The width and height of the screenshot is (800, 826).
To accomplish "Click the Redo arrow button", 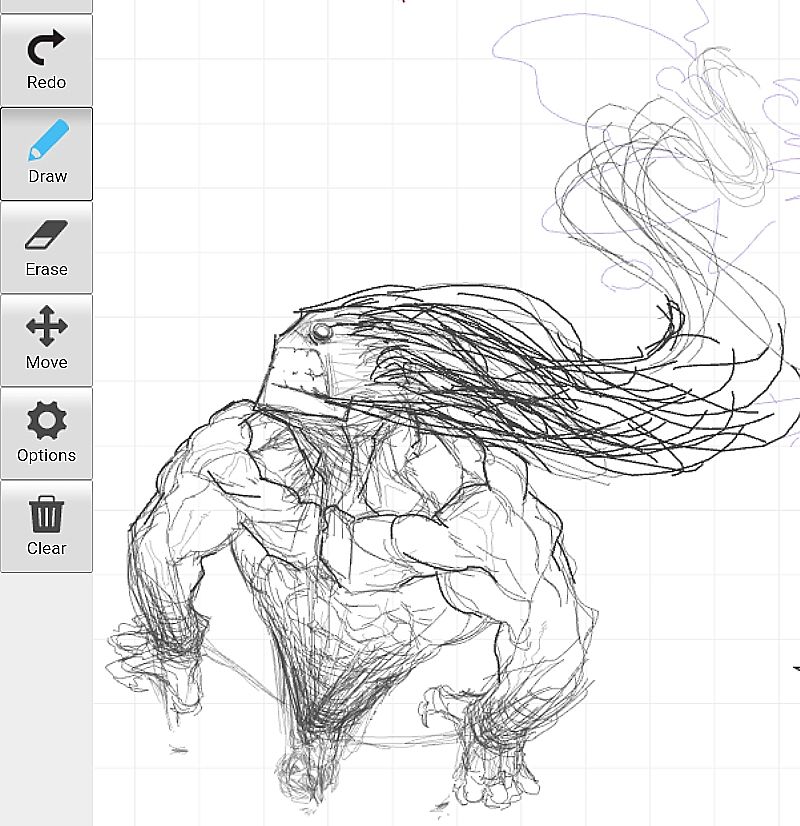I will pyautogui.click(x=46, y=60).
